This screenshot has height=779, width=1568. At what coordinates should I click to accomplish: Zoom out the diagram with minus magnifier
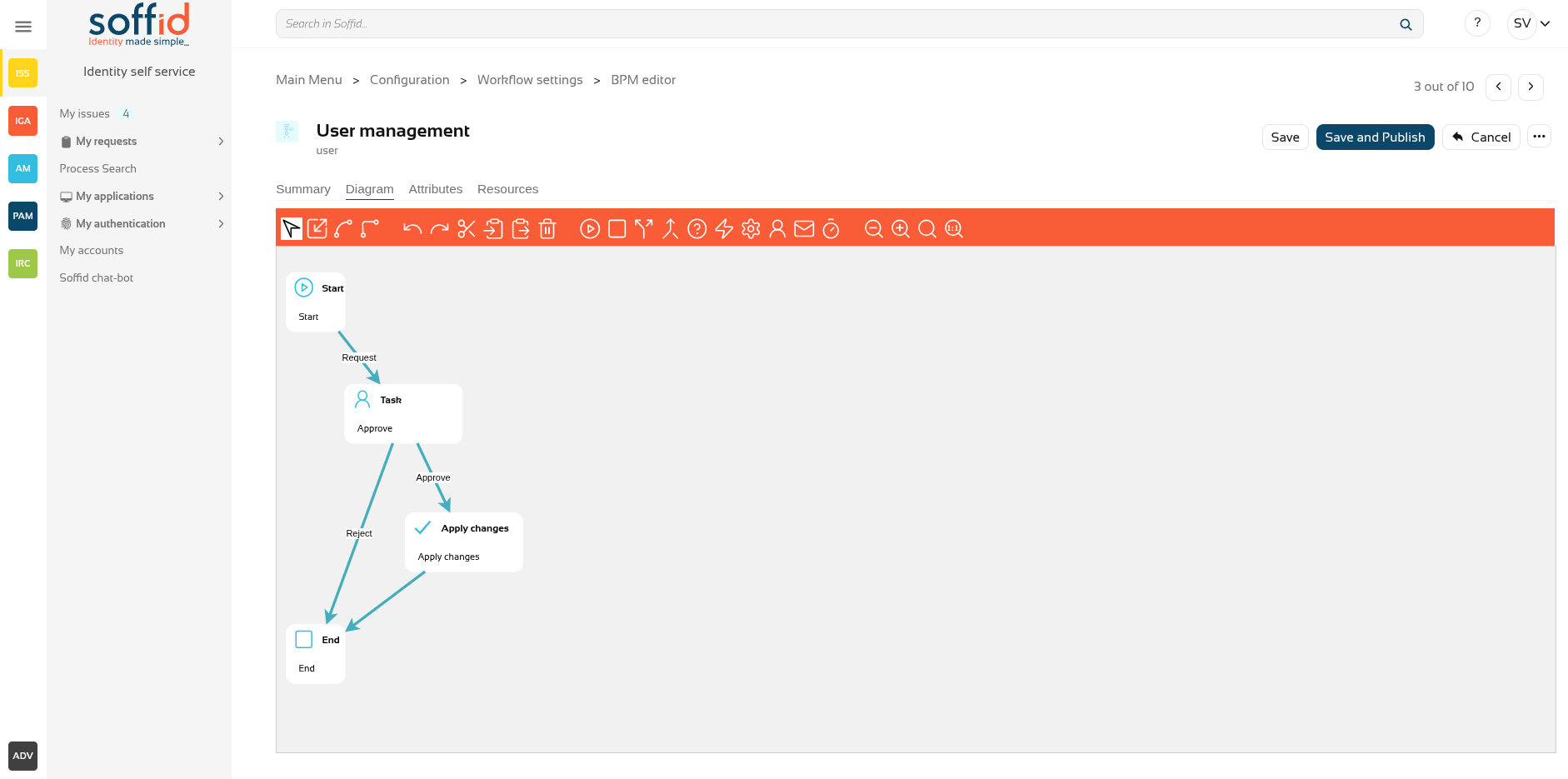click(874, 228)
